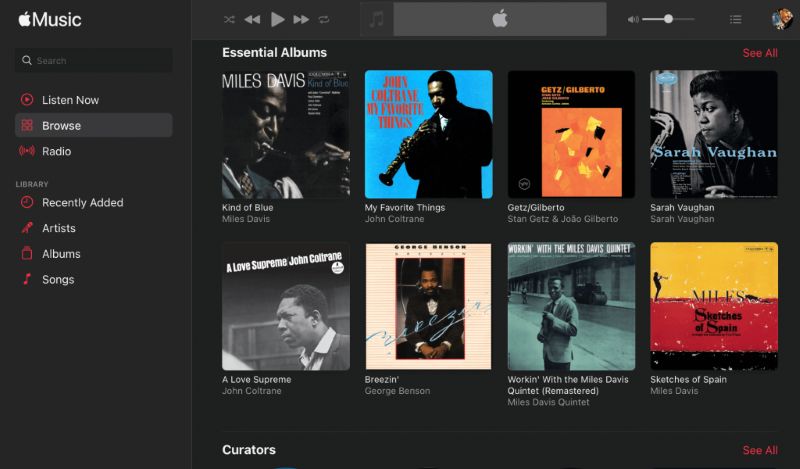Click Miles Davis artist under Kind of Blue
Viewport: 800px width, 469px height.
tap(246, 219)
